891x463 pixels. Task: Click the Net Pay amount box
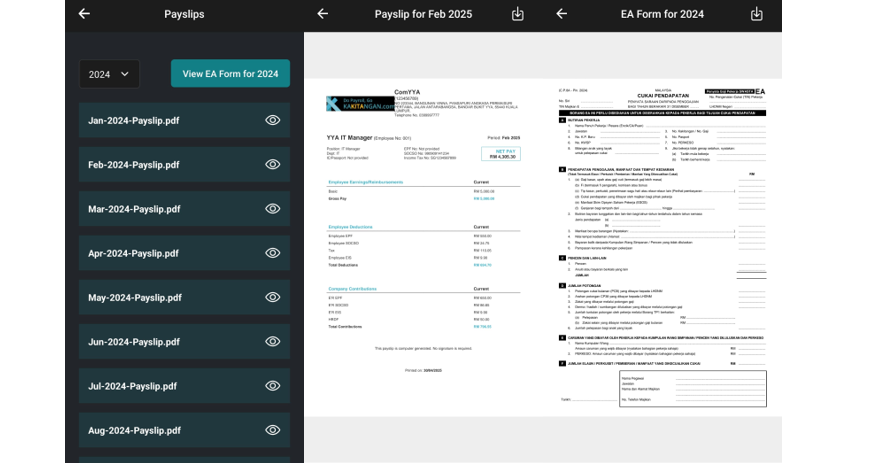coord(500,153)
